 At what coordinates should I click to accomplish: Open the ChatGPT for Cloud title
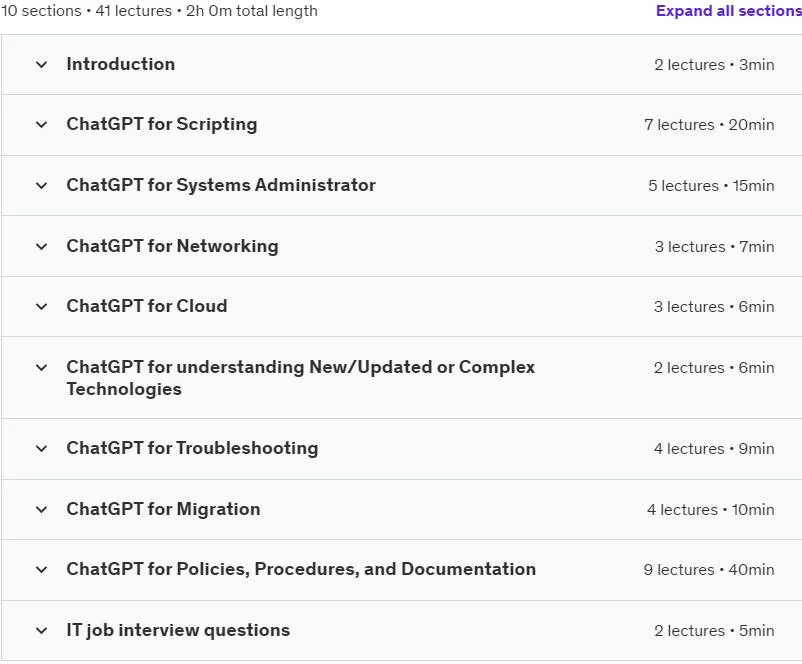coord(147,306)
